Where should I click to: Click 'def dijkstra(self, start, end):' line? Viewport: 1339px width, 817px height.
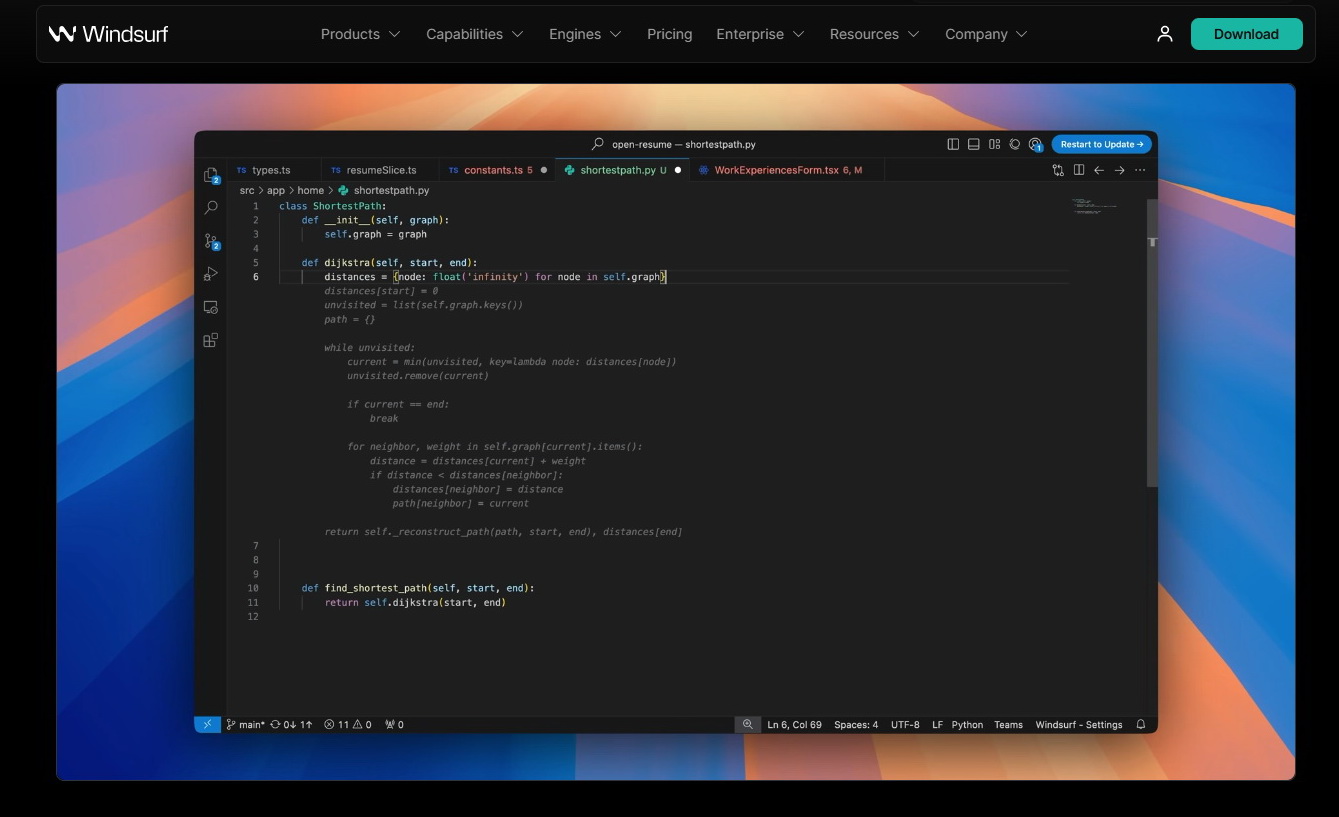tap(389, 263)
